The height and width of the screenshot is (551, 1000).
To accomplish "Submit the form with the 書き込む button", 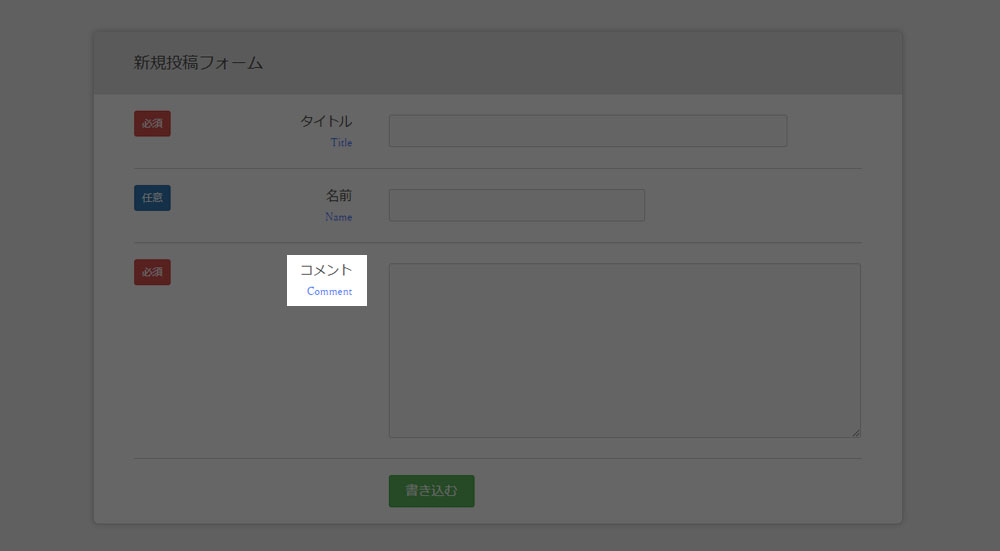I will click(x=431, y=491).
